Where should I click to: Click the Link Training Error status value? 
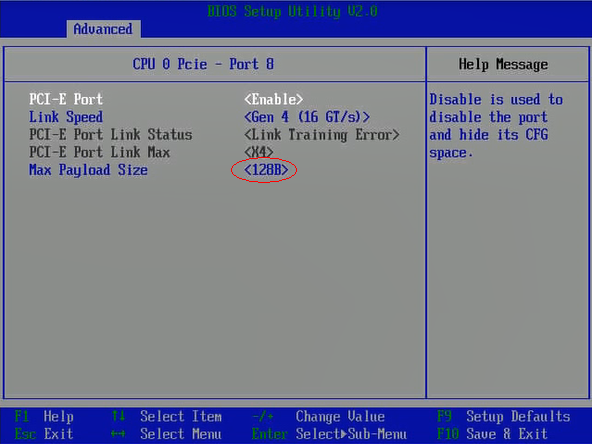322,135
